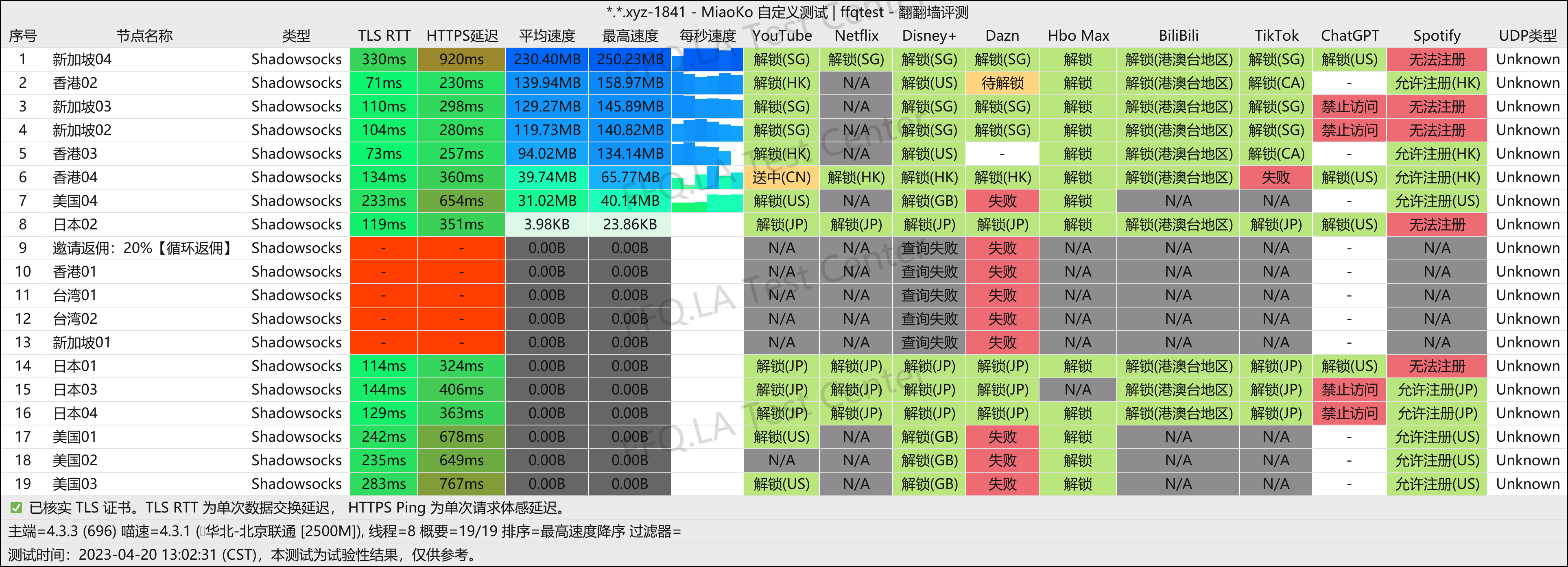Screen dimensions: 1568x567
Task: Click the speed graph bar for 香港04
Action: (707, 177)
